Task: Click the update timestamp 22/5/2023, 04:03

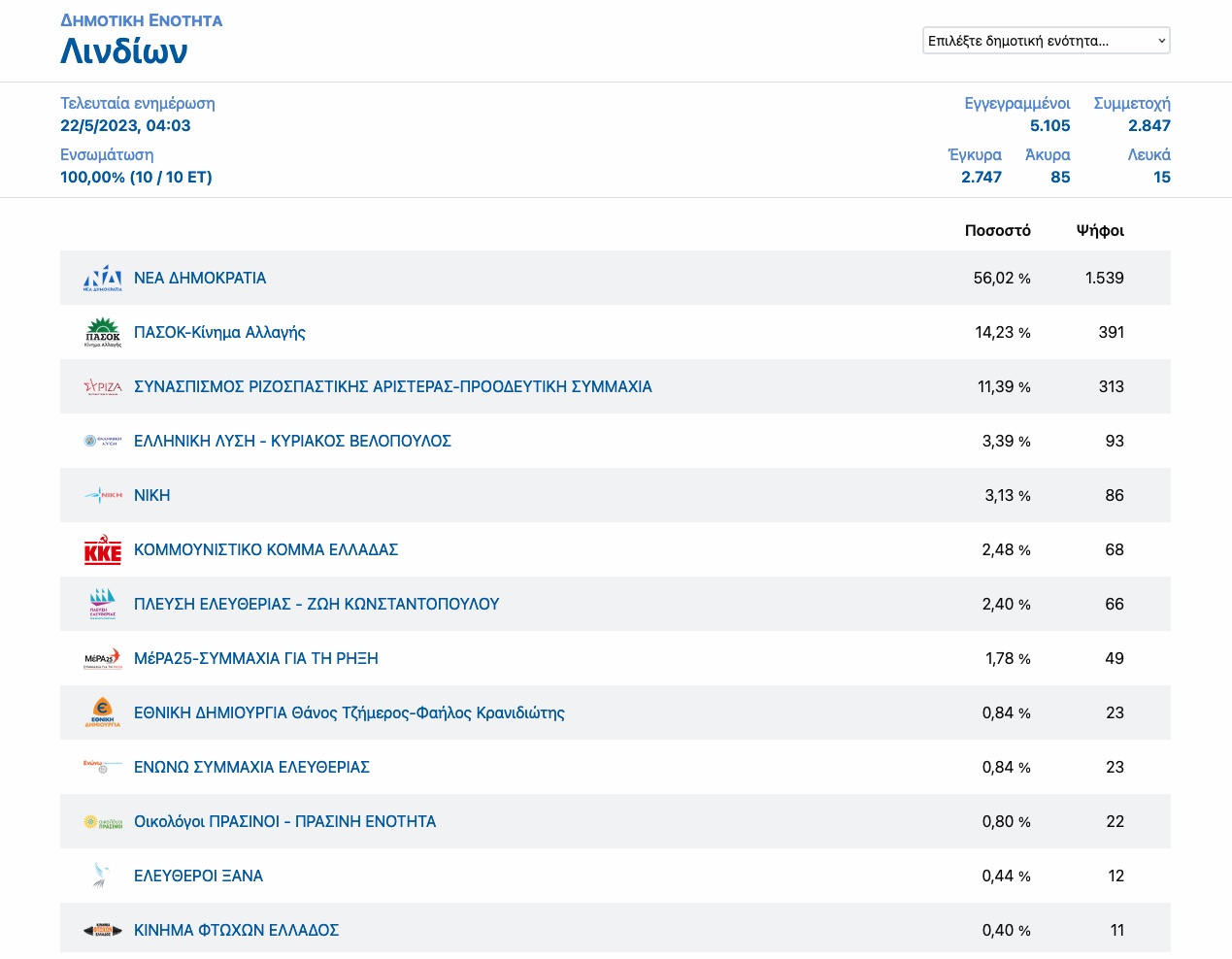Action: [125, 125]
